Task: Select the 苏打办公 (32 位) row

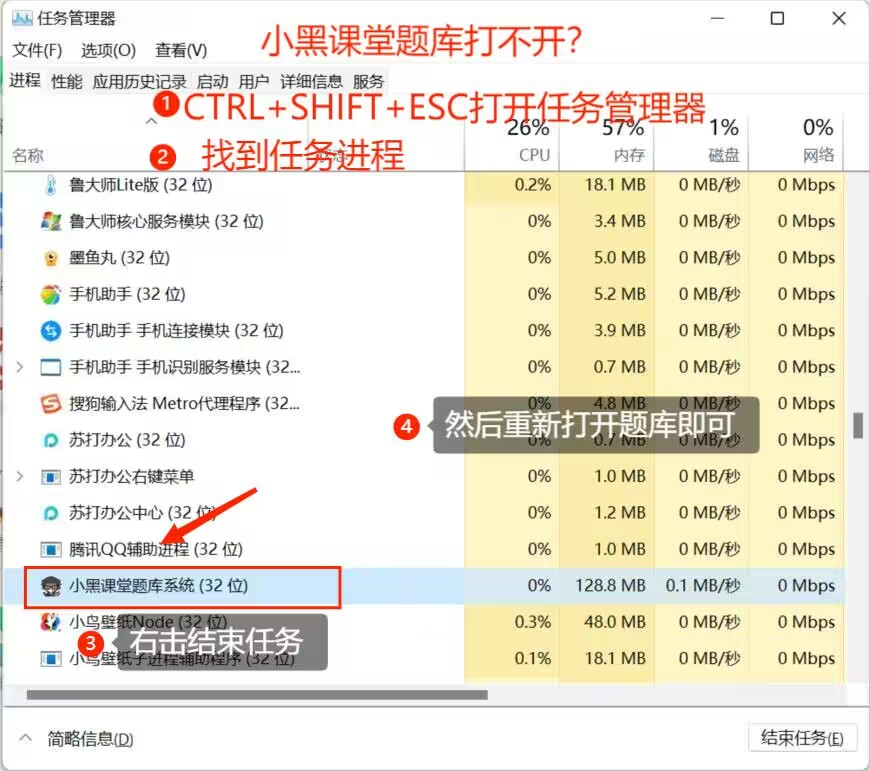Action: click(x=424, y=440)
